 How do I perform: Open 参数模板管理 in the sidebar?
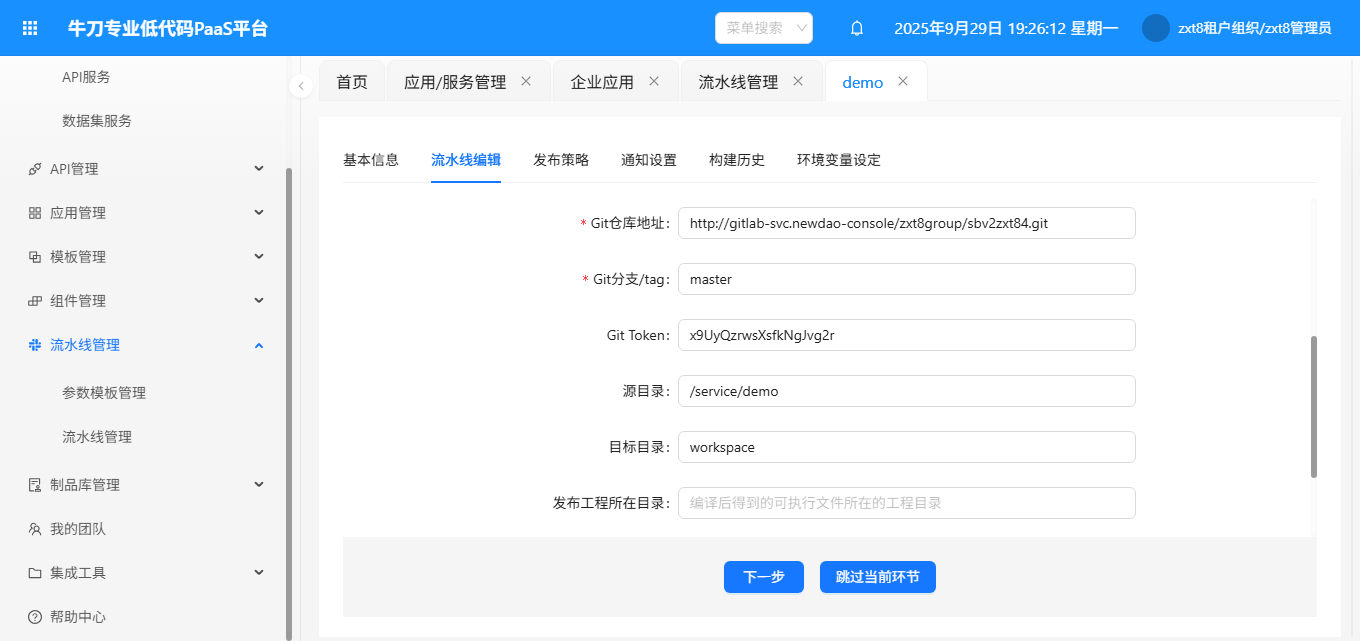point(104,393)
